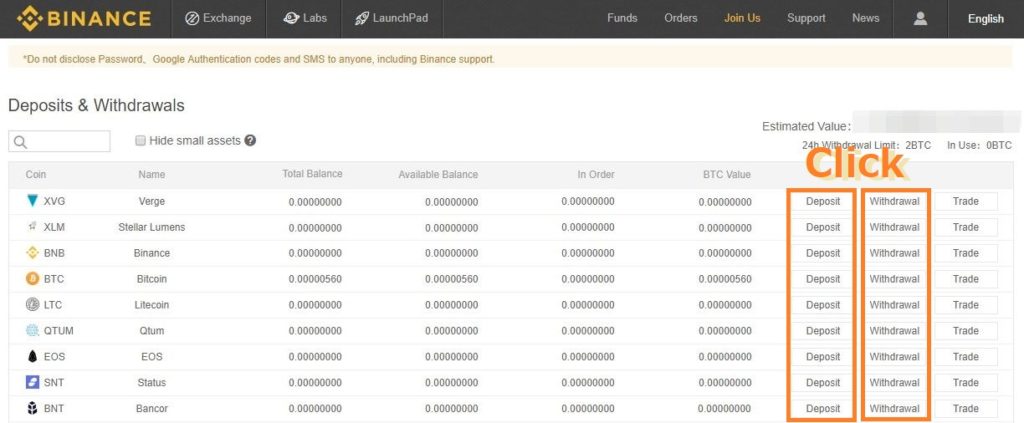Click Deposit for EOS
The image size is (1024, 423).
point(823,356)
